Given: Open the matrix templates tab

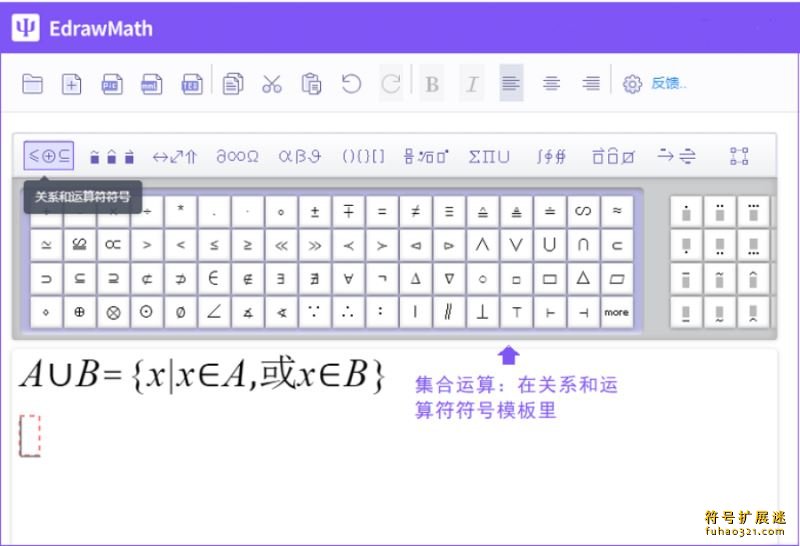Looking at the screenshot, I should tap(739, 156).
